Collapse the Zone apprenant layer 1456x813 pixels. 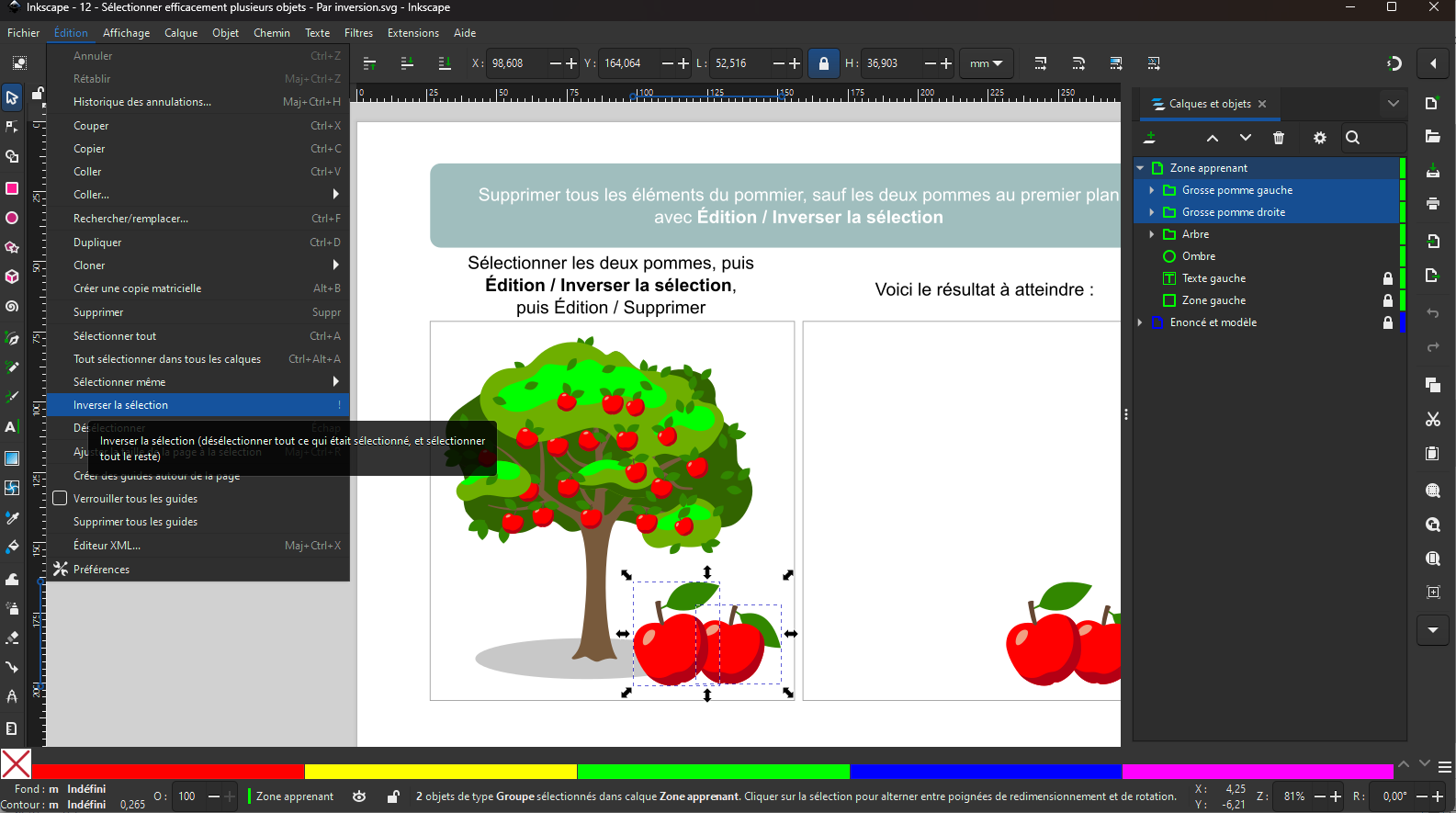click(x=1140, y=168)
